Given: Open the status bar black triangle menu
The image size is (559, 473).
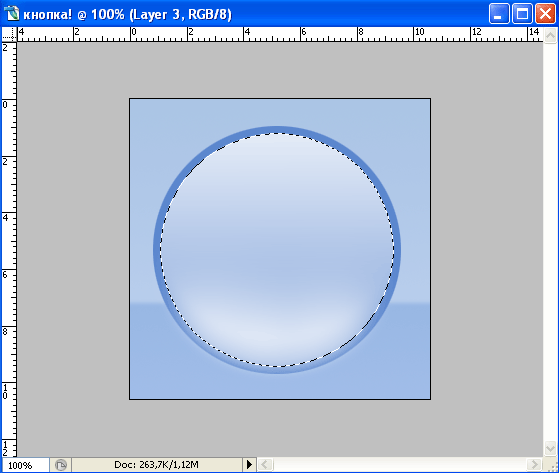Looking at the screenshot, I should click(249, 464).
